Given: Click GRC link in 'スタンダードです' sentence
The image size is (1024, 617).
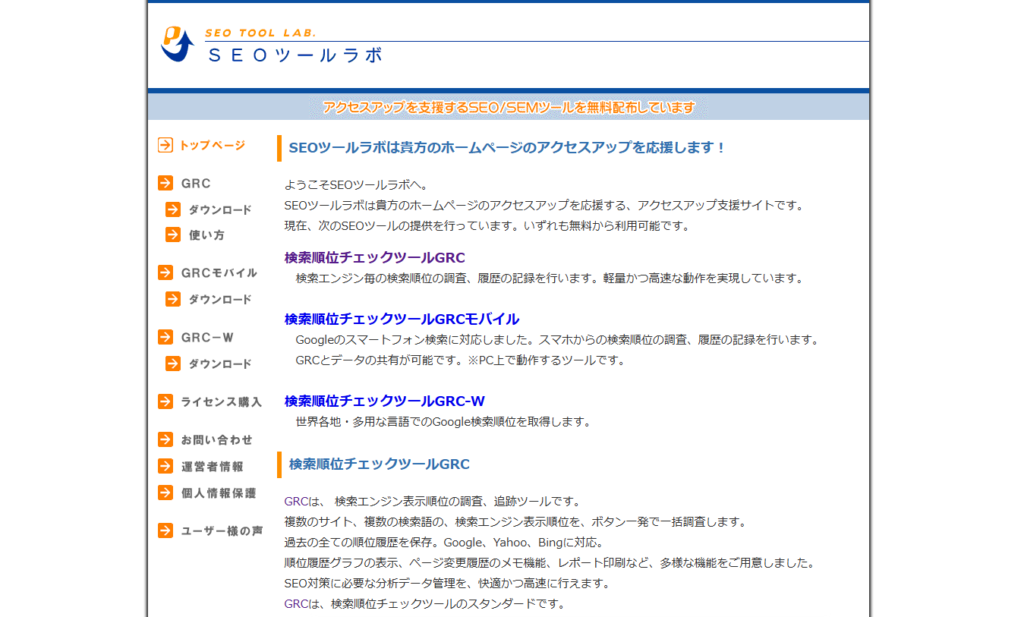Looking at the screenshot, I should 295,604.
